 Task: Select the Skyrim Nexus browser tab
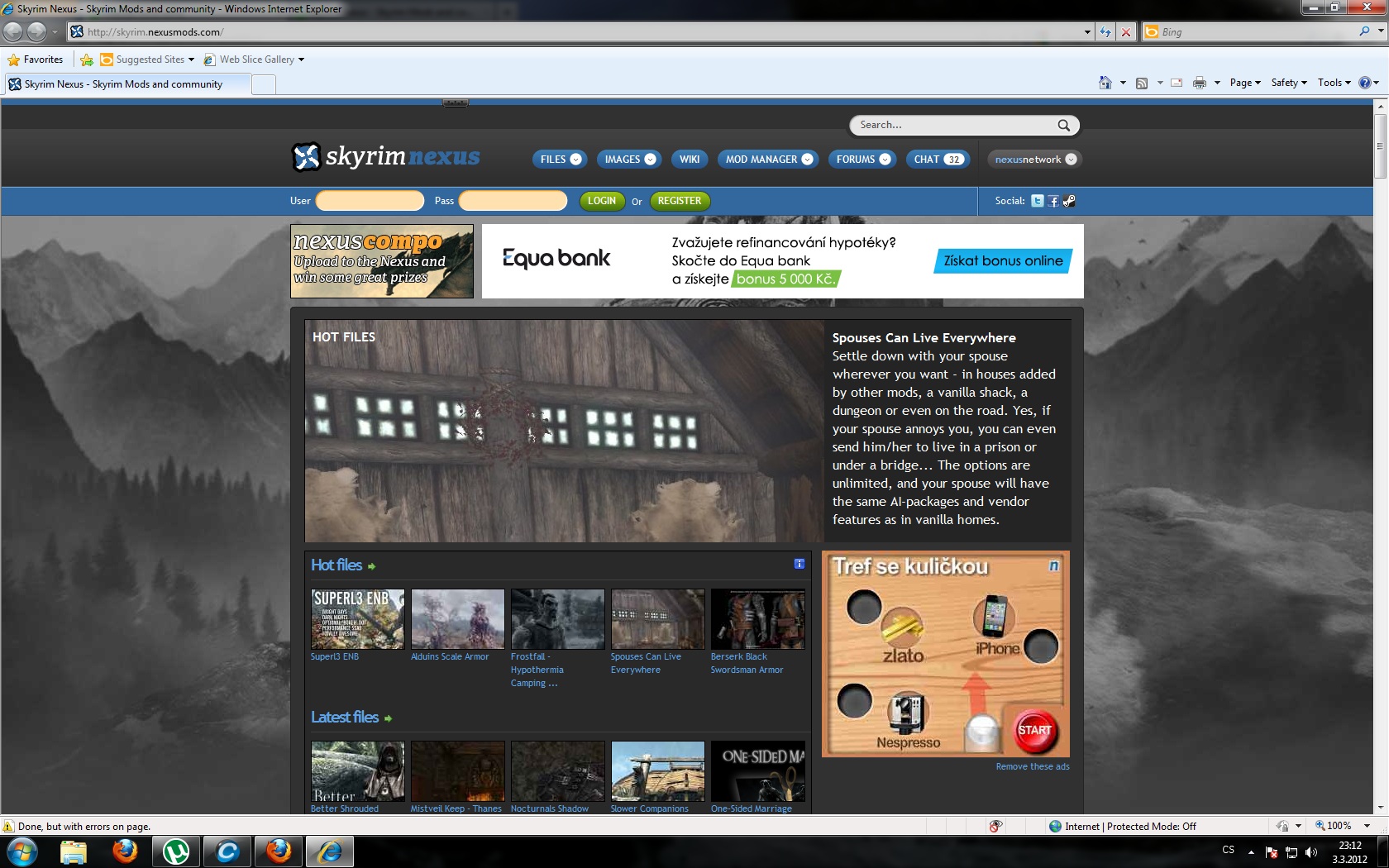point(126,84)
